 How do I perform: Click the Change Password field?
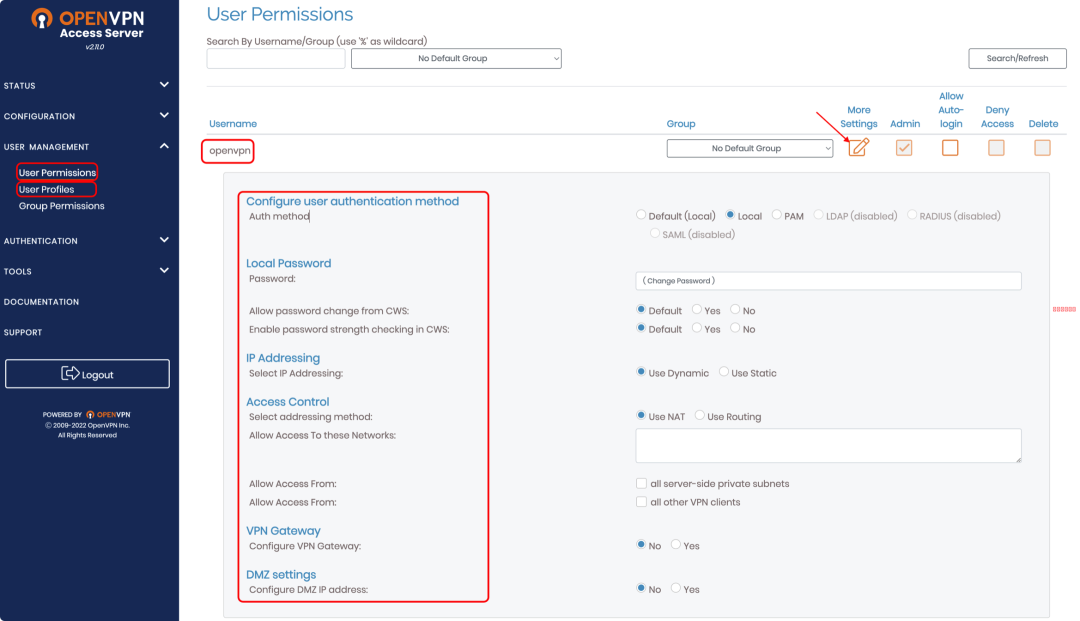(828, 281)
